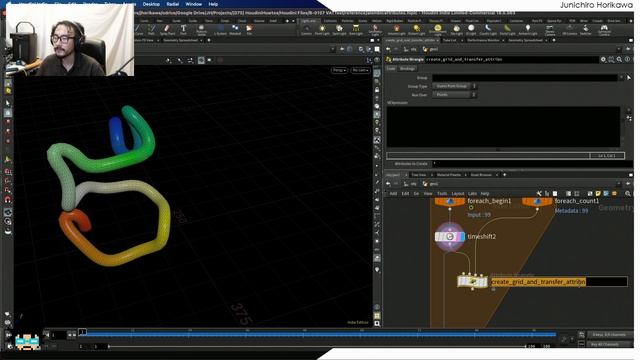Select the create_grid_and_transfer_attrib node icon

coord(472,282)
